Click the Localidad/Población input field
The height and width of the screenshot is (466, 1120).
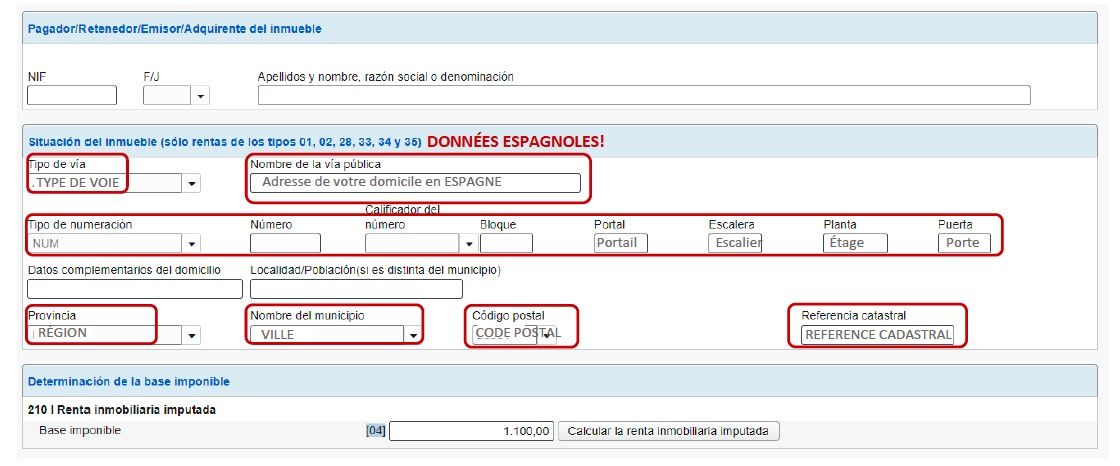[x=356, y=289]
